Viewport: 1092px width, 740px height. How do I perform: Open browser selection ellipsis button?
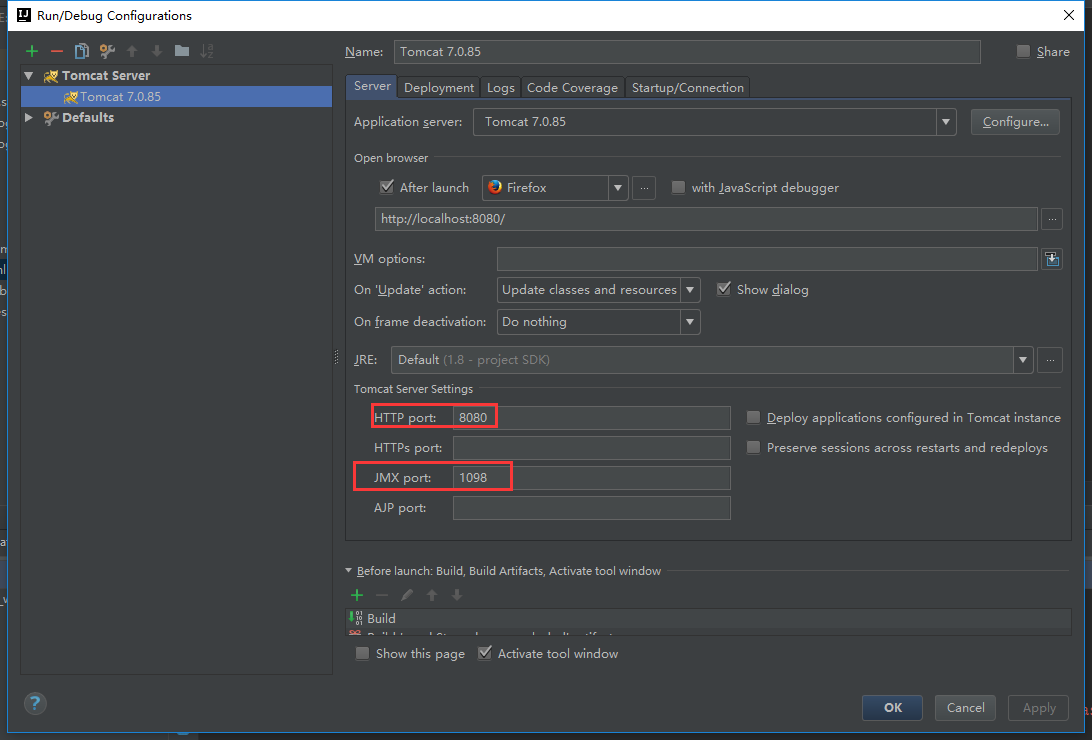[x=644, y=188]
